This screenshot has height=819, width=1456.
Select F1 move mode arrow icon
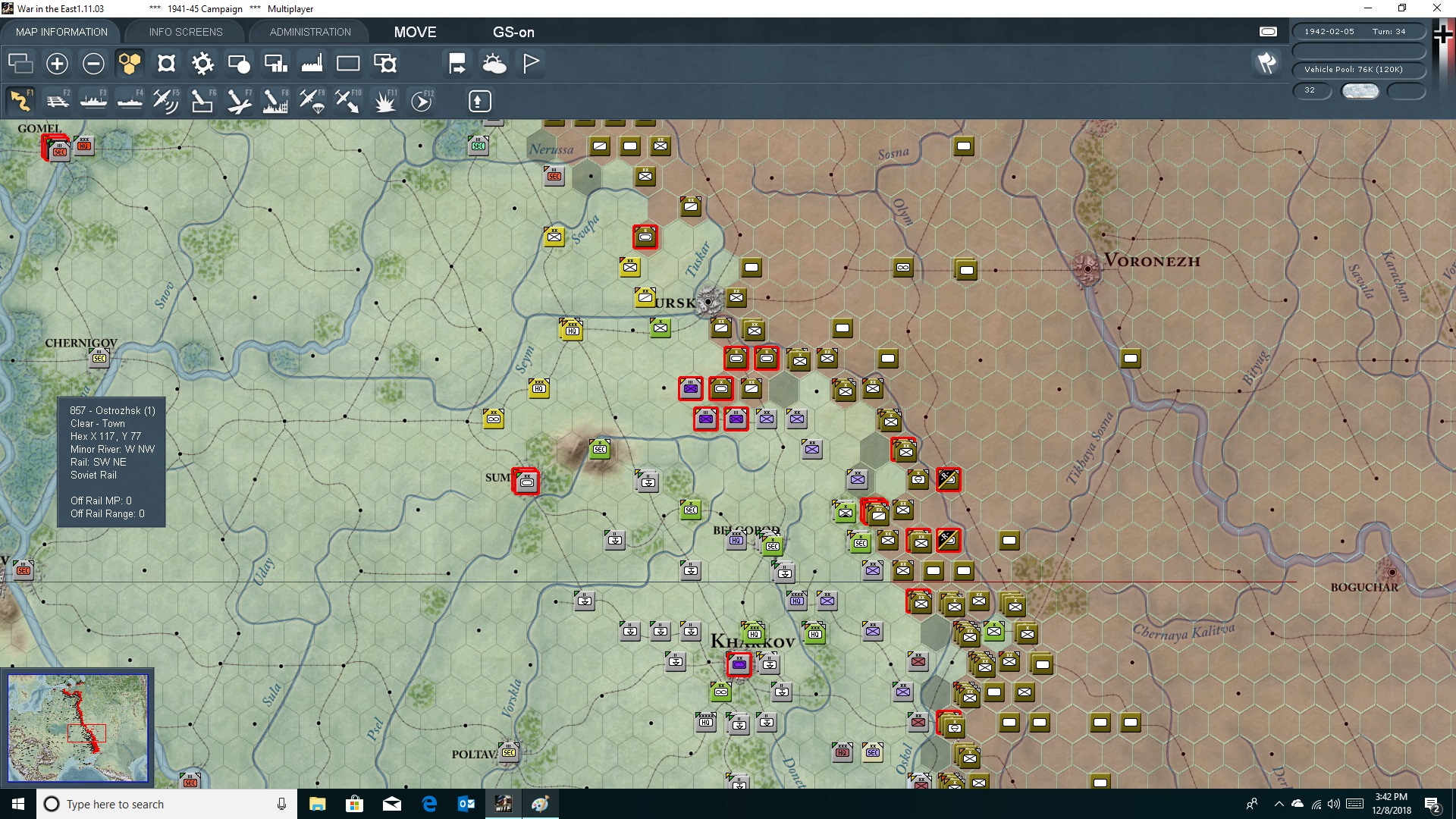pos(20,101)
